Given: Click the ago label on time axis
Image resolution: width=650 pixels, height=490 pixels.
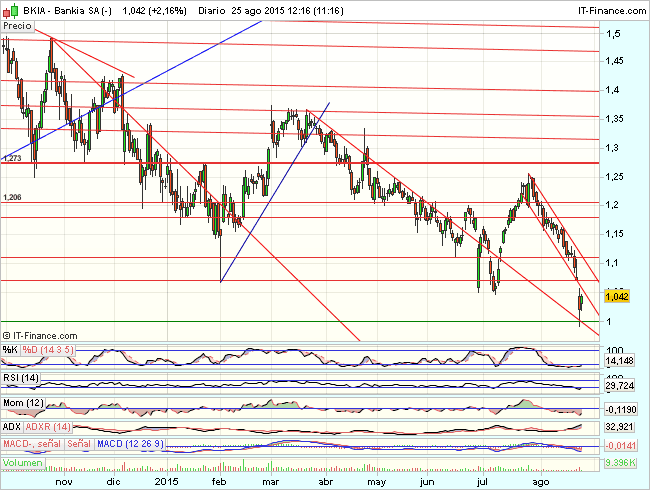Looking at the screenshot, I should pos(541,482).
